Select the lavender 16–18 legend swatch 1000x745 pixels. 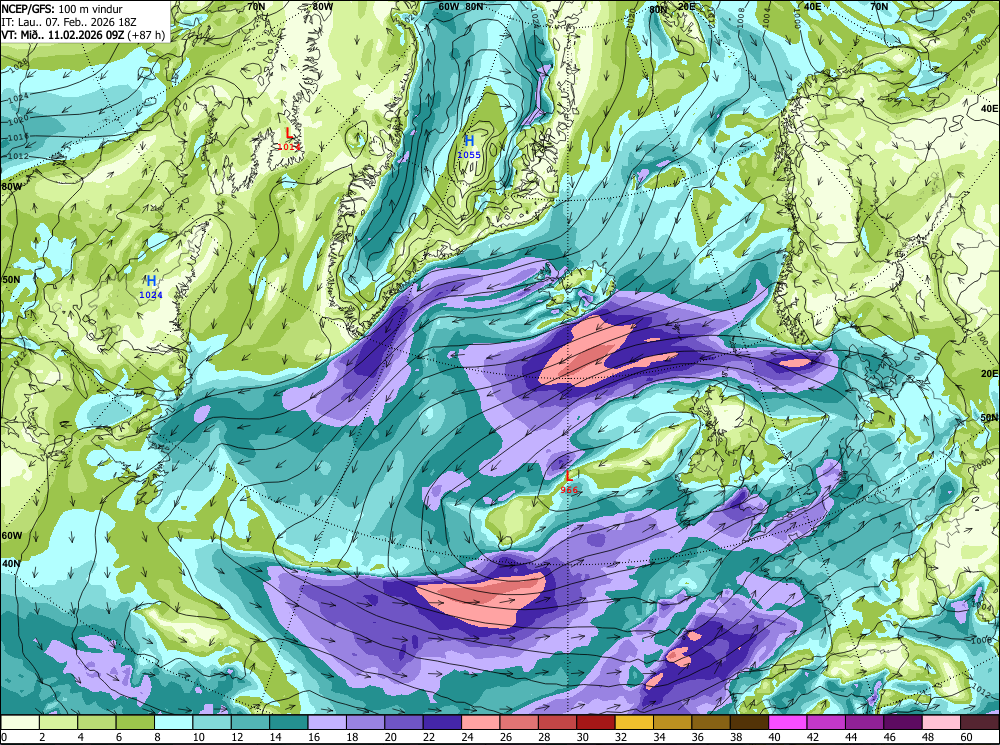[x=327, y=722]
